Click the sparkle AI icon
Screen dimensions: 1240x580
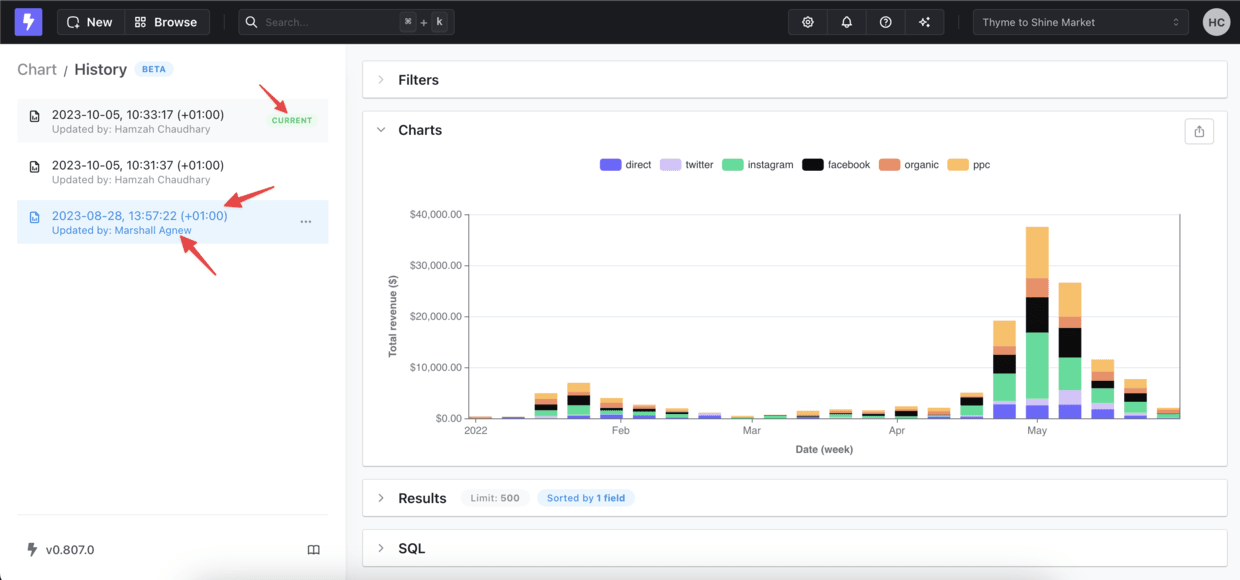tap(925, 22)
